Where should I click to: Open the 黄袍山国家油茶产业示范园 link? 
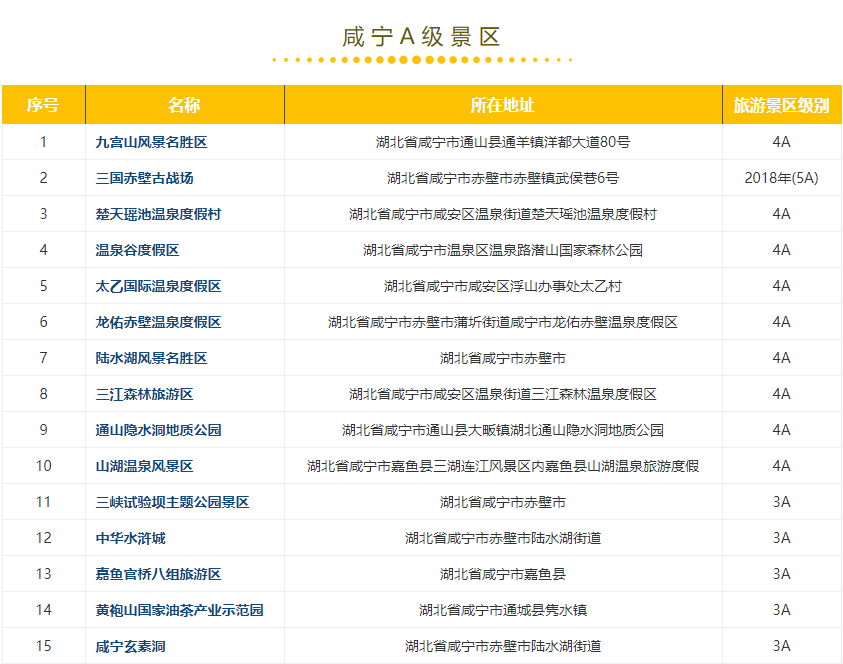tap(179, 610)
